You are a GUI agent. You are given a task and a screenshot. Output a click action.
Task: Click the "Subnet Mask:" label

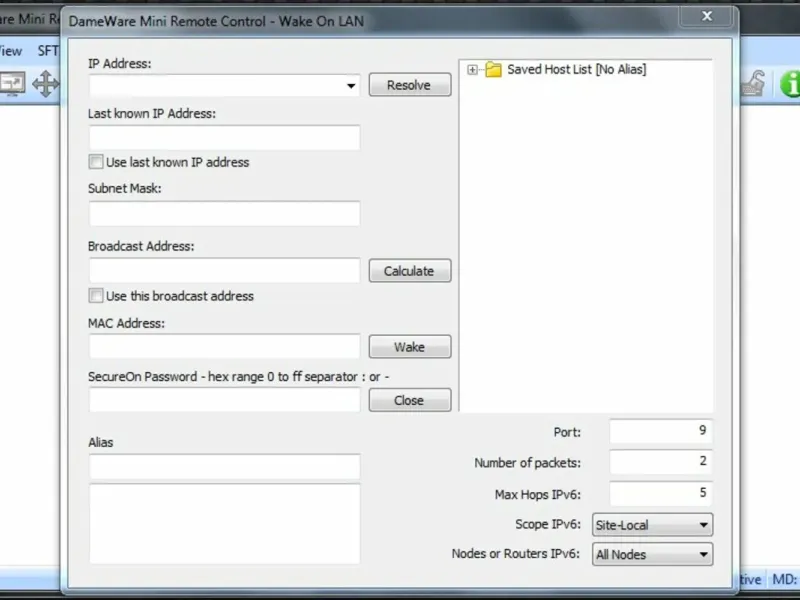(x=124, y=188)
